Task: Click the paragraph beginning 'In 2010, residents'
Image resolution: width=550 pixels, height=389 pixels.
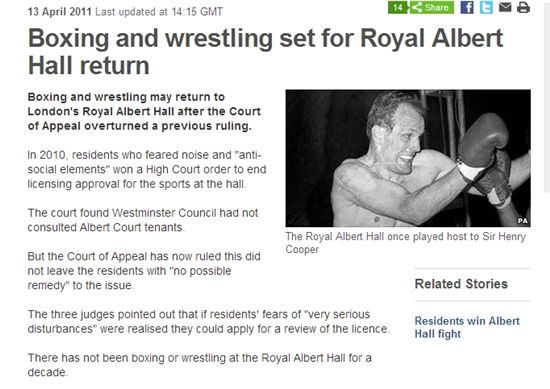Action: (x=147, y=169)
